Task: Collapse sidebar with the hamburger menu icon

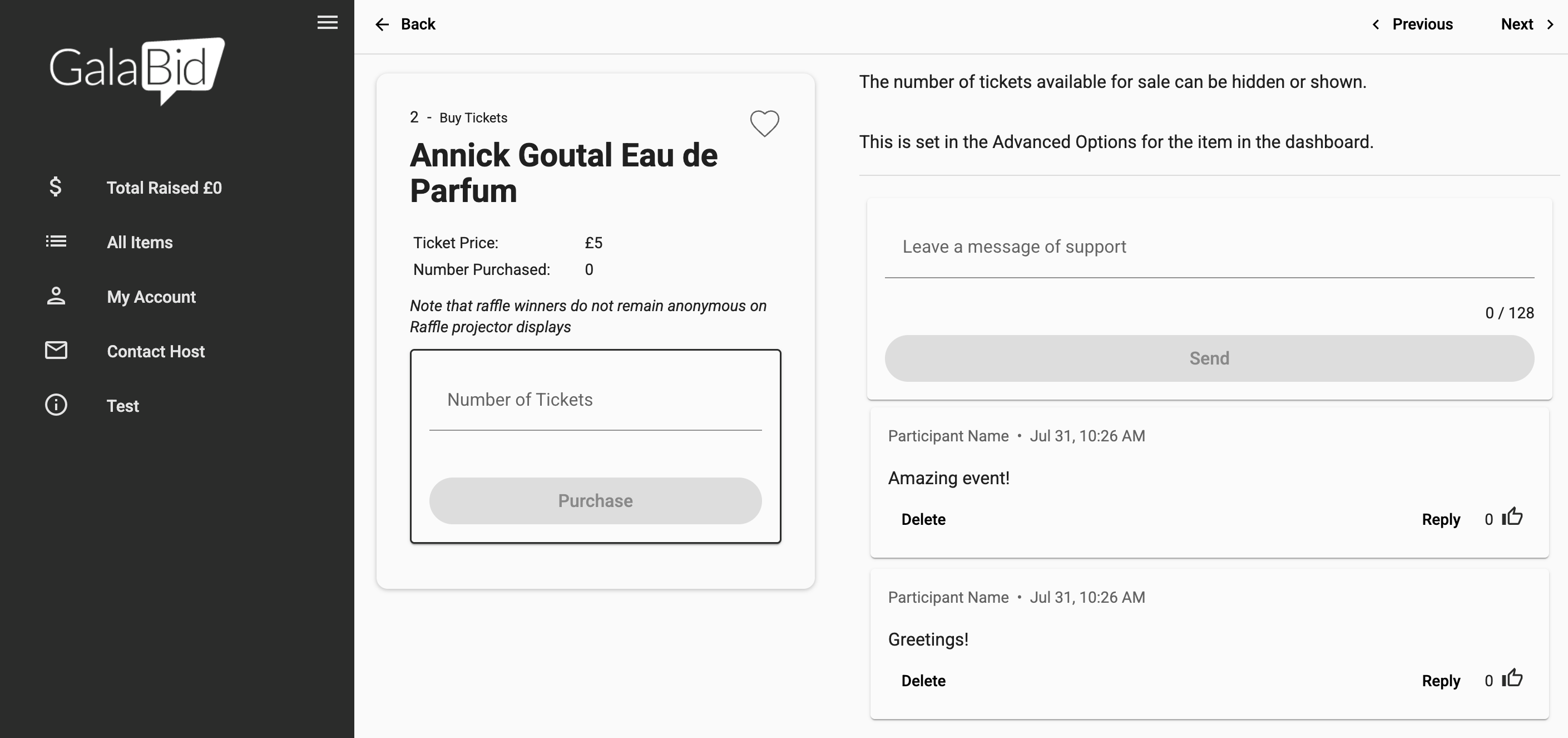Action: (328, 22)
